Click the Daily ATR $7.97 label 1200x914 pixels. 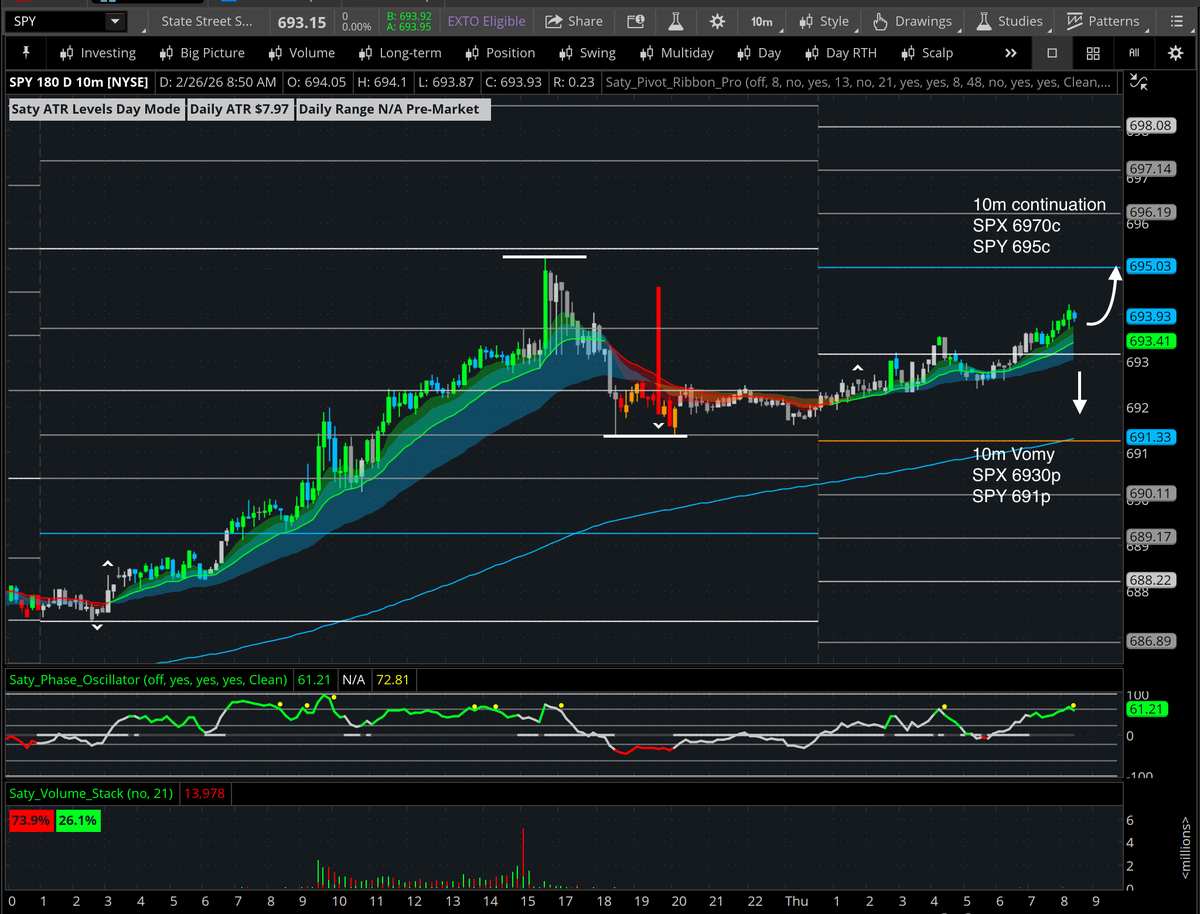tap(240, 109)
